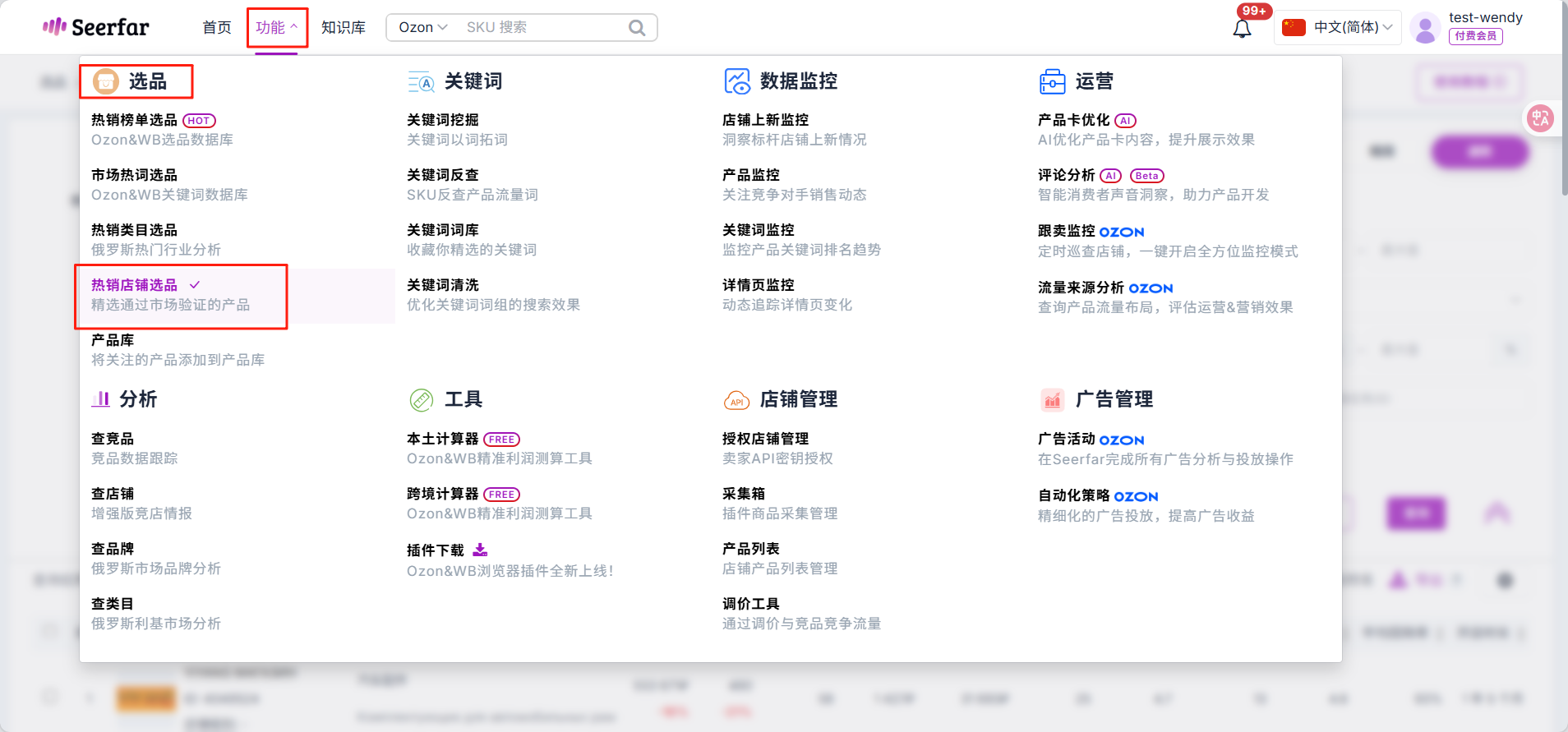Click the OZON logo beside 自动化策略
The image size is (1568, 732).
point(1136,496)
